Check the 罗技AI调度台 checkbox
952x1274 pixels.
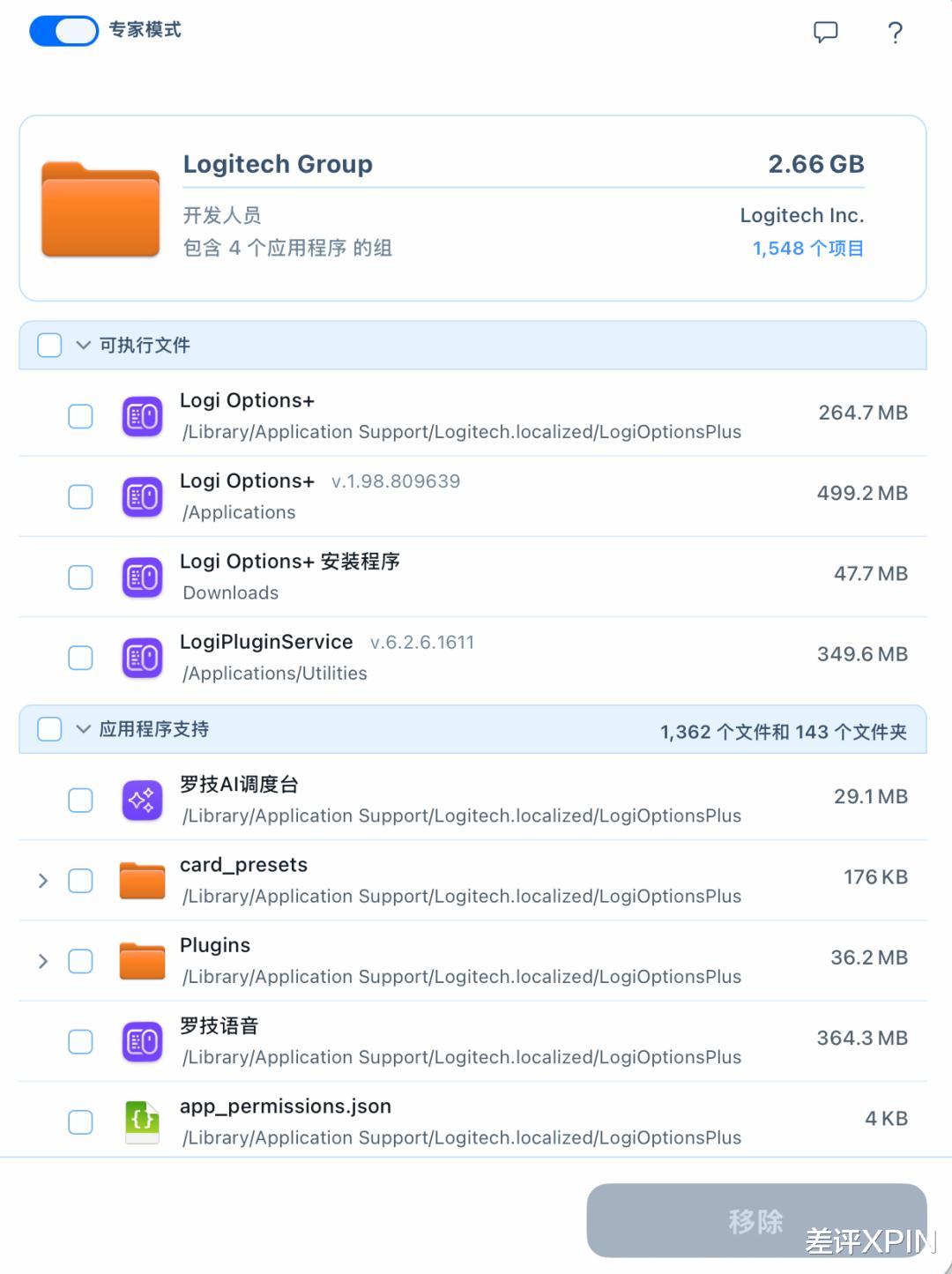point(80,800)
